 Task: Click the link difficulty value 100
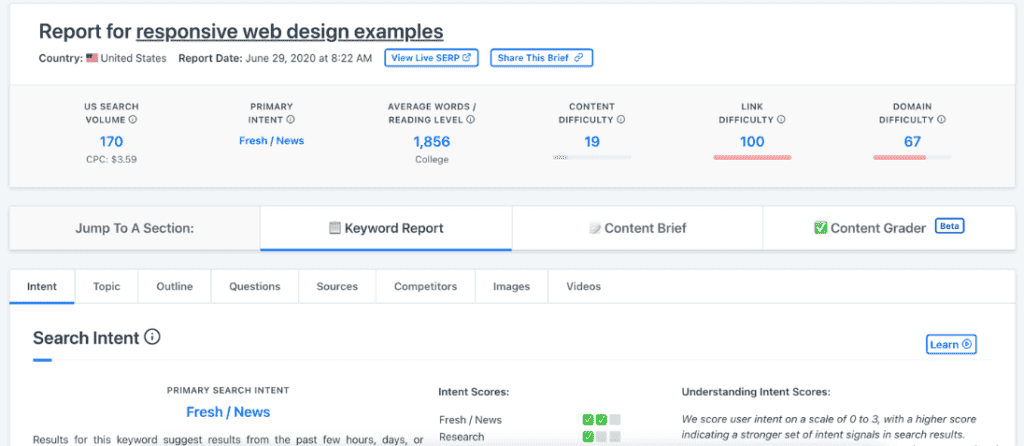752,142
